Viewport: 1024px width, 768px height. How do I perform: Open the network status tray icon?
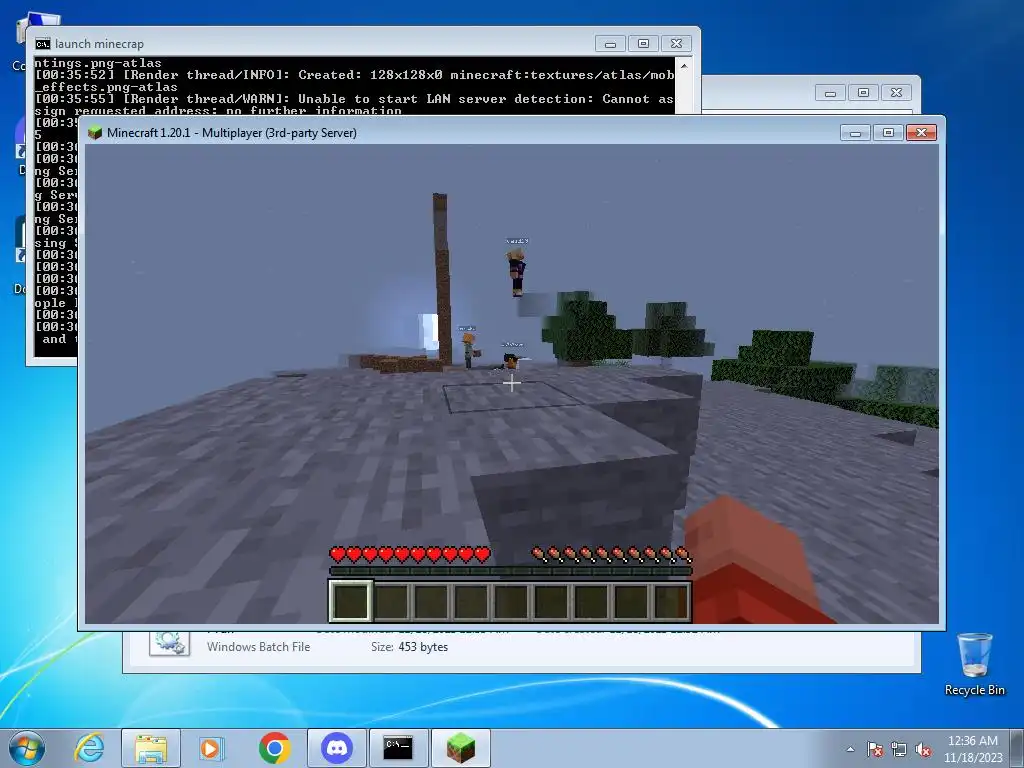(899, 749)
